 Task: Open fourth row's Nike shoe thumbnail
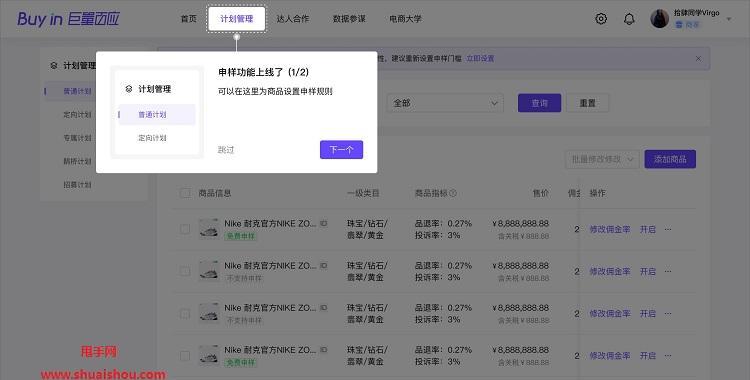click(x=209, y=356)
